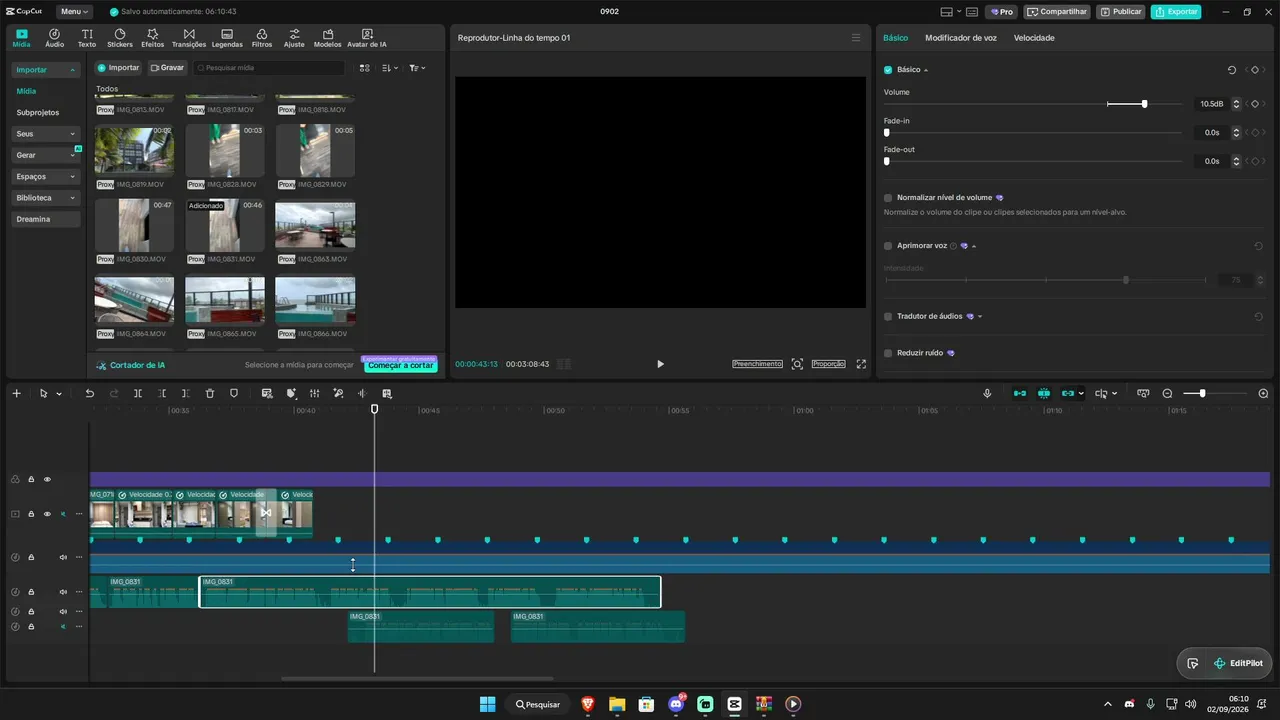
Task: Enable the Reduzir ruído checkbox
Action: click(x=888, y=353)
